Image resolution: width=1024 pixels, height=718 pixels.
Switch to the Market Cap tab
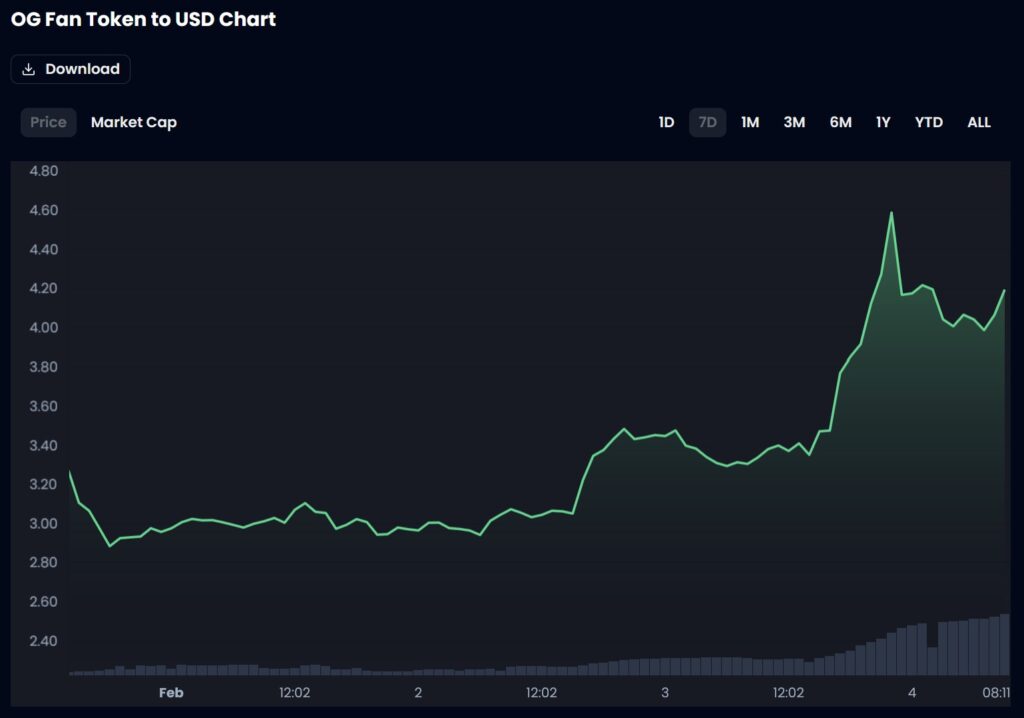coord(133,122)
